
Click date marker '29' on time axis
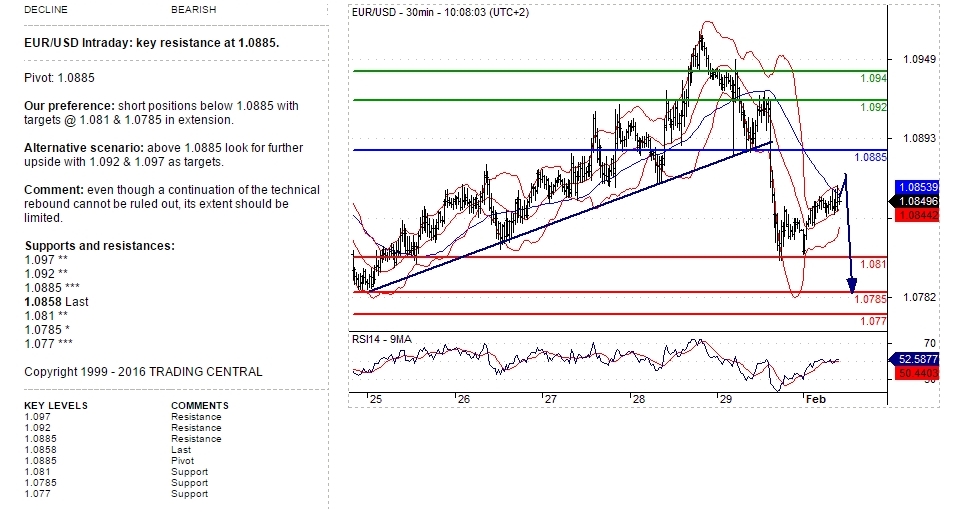[726, 399]
